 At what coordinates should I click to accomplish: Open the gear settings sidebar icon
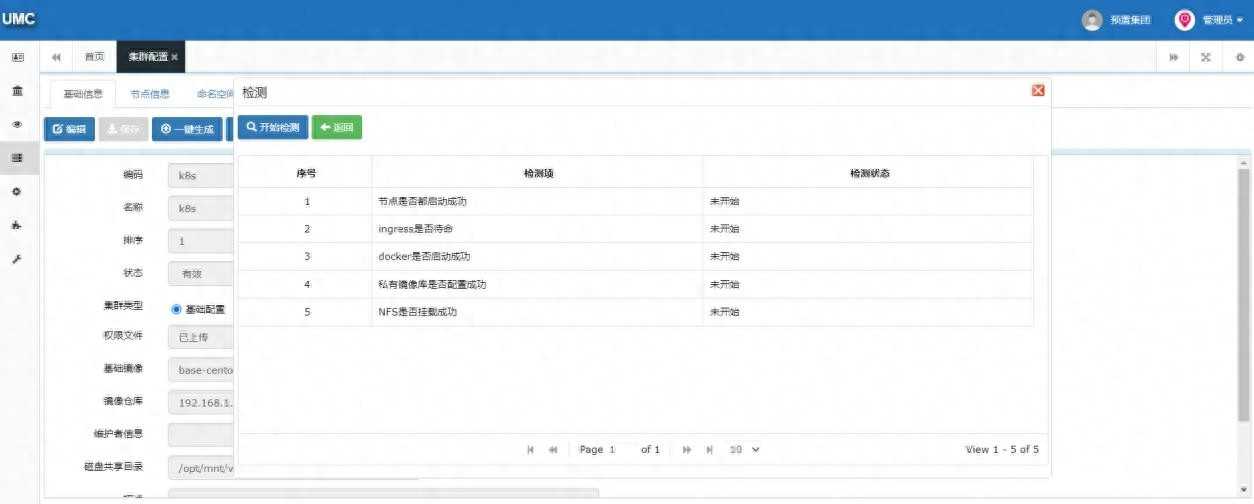click(17, 191)
